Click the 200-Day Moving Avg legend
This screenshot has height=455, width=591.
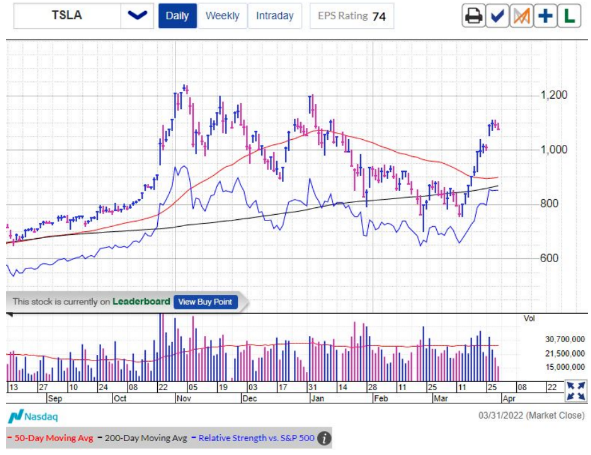142,438
